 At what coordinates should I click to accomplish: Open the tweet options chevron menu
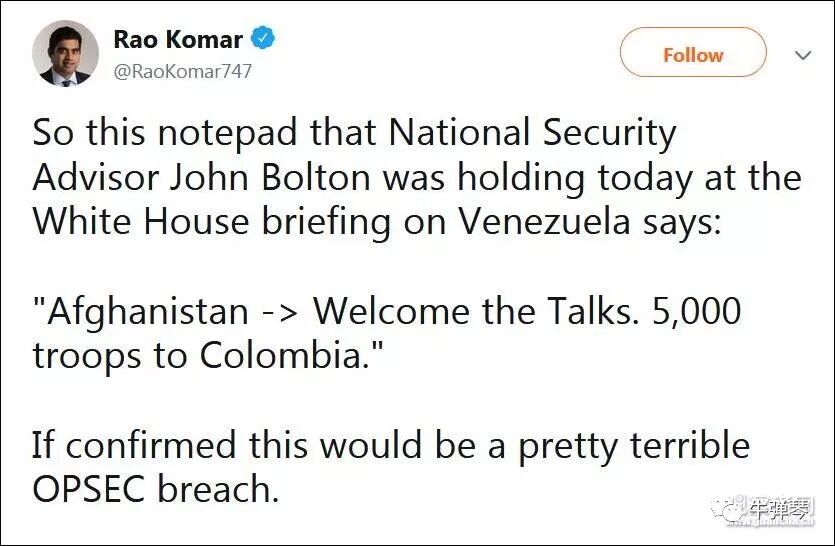[803, 55]
